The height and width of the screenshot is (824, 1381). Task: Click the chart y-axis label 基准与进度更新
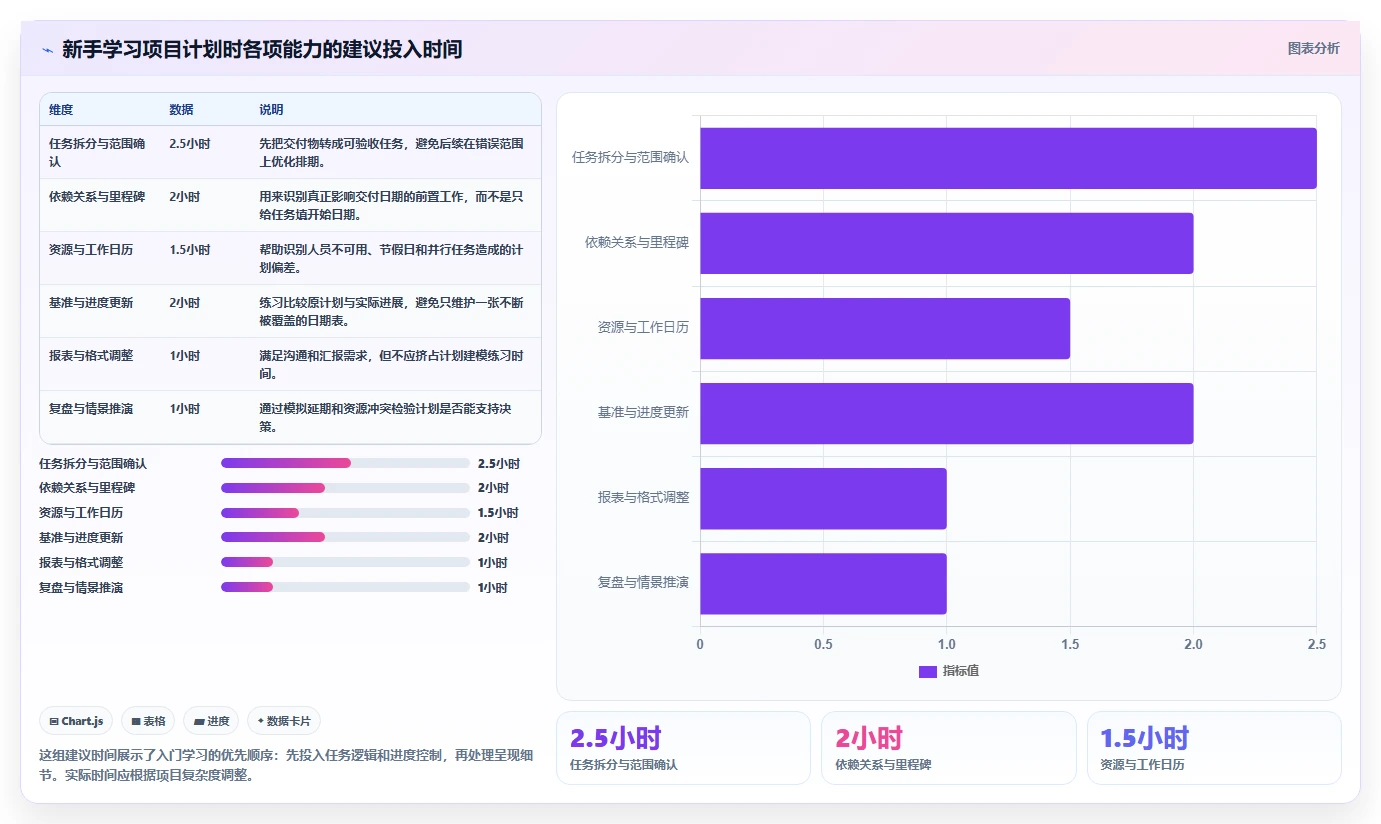pos(643,412)
